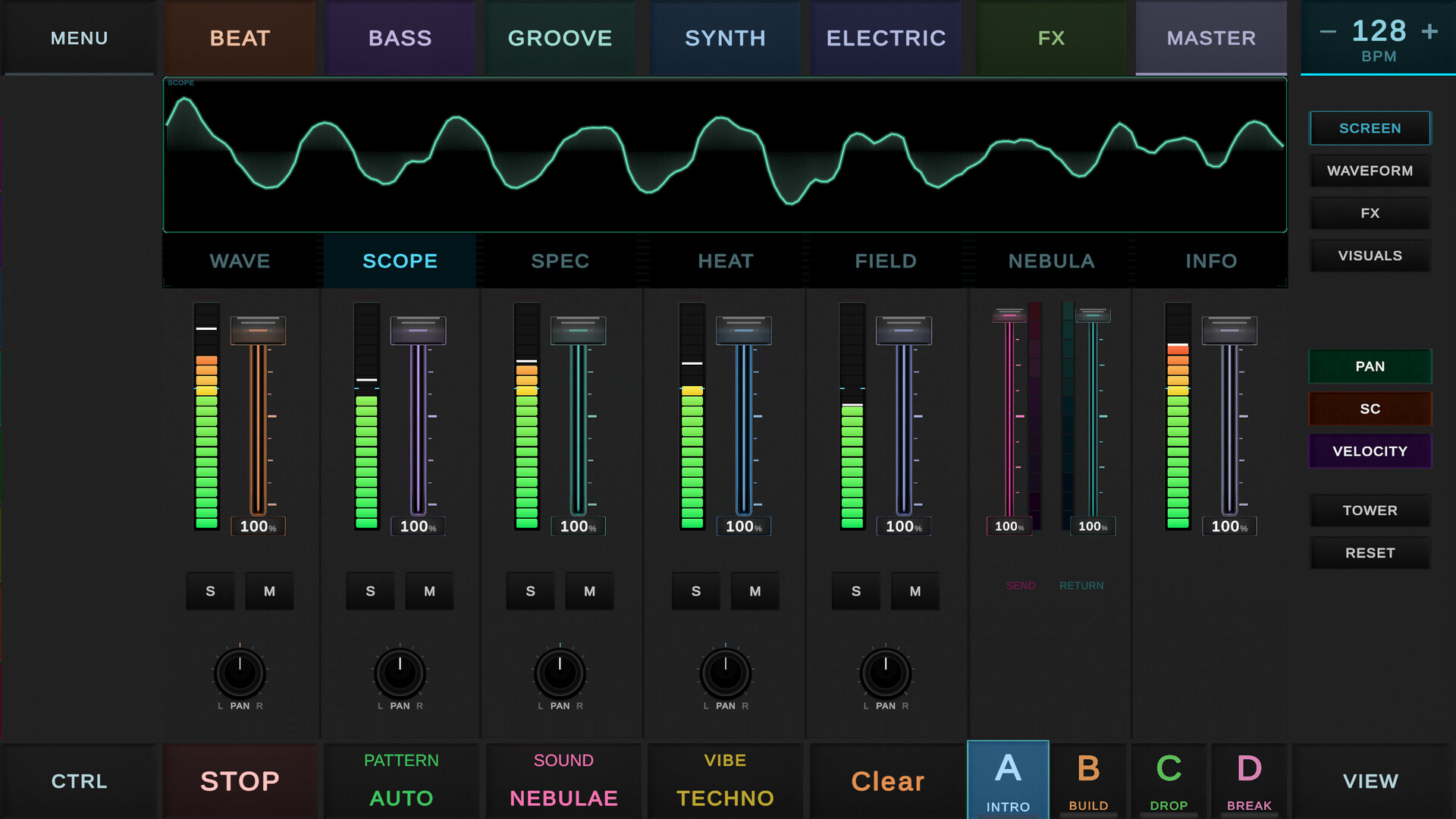Toggle the SC mode button
The width and height of the screenshot is (1456, 819).
pyautogui.click(x=1370, y=409)
